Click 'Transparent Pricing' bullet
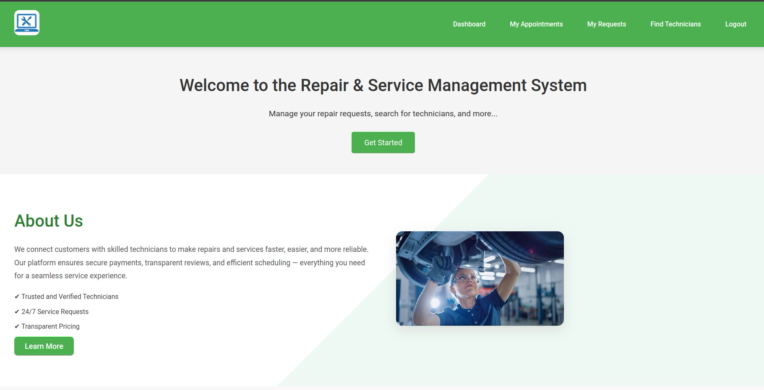764x390 pixels. [47, 327]
